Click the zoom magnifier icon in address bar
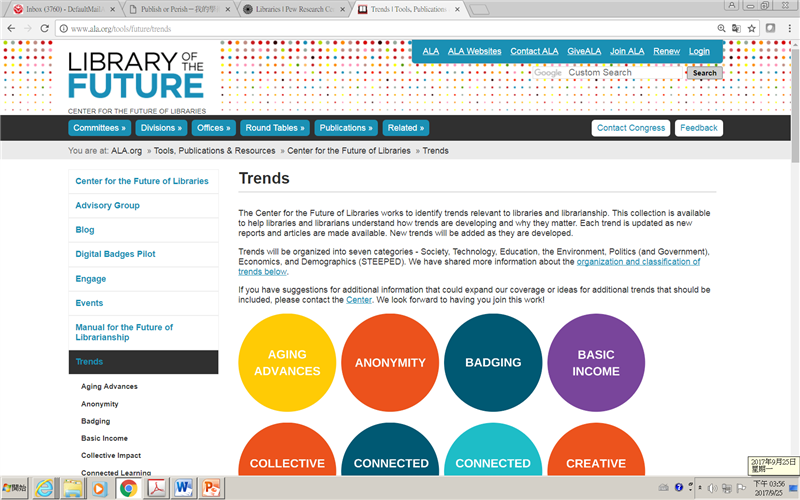 [721, 28]
